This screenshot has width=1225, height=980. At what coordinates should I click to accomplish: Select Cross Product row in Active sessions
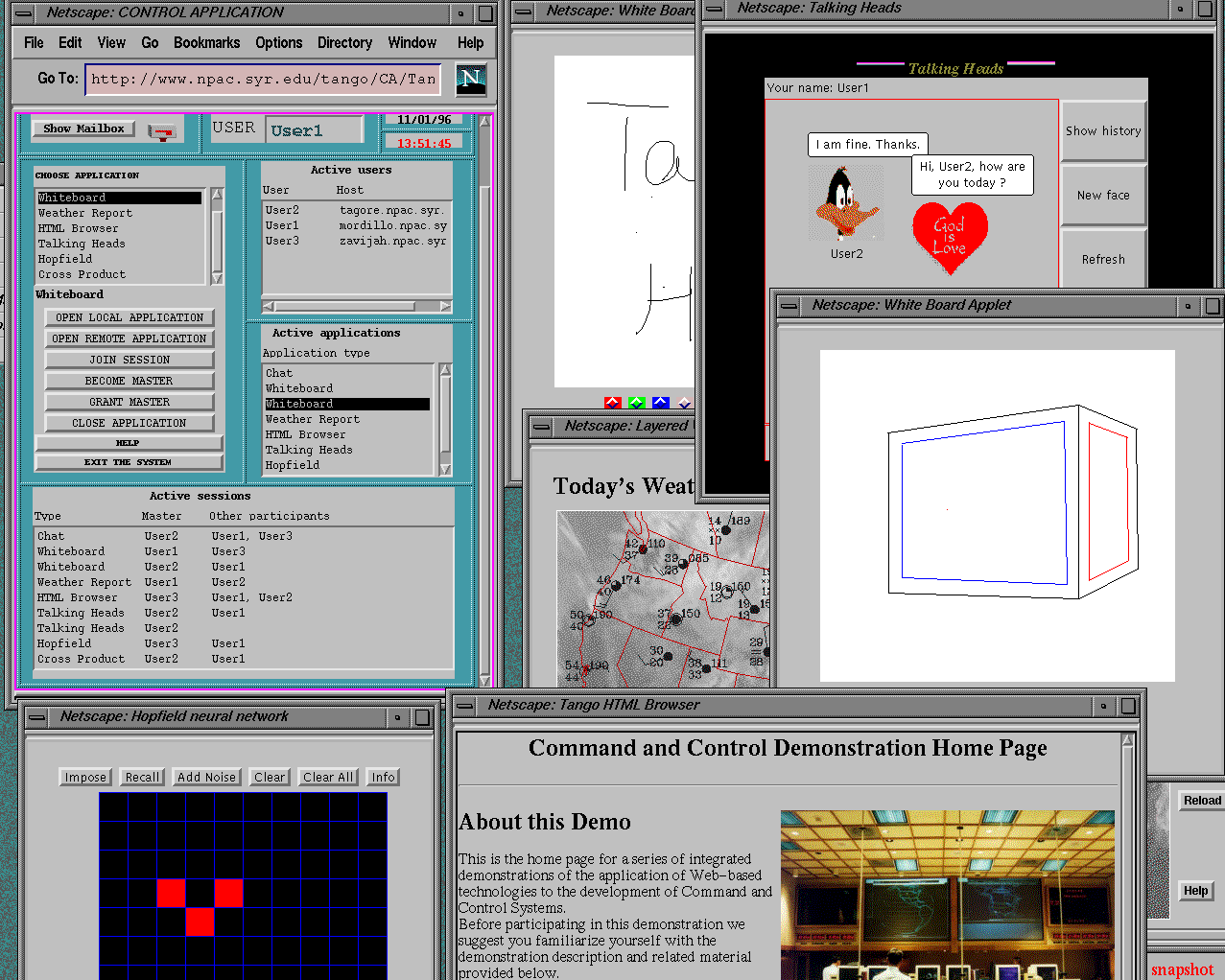tap(244, 659)
